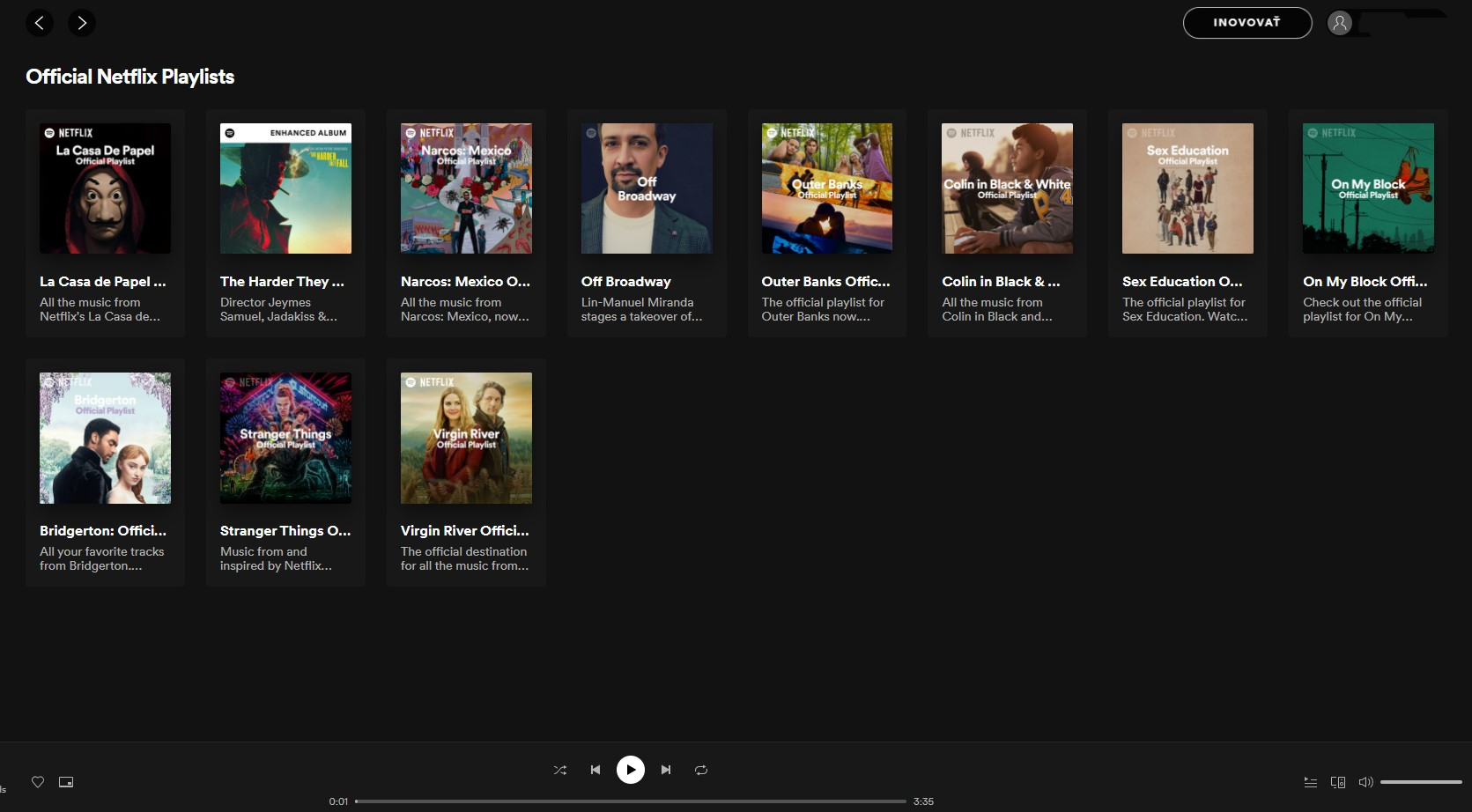The height and width of the screenshot is (812, 1472).
Task: Click the 'Off Broadway' title text
Action: click(x=626, y=282)
